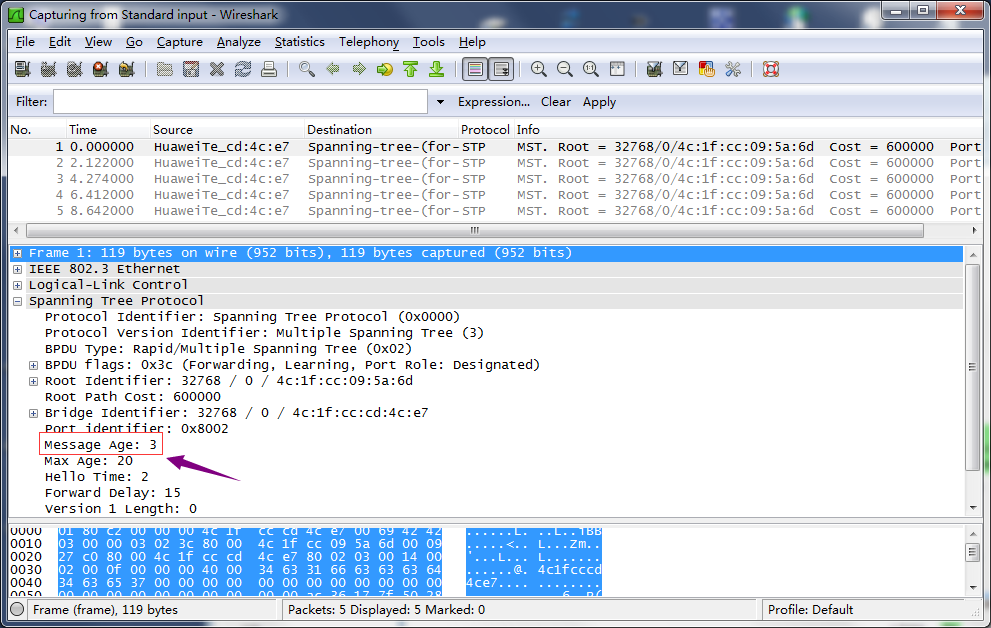Expand the Logical-Link Control node
This screenshot has height=628, width=991.
pyautogui.click(x=18, y=285)
